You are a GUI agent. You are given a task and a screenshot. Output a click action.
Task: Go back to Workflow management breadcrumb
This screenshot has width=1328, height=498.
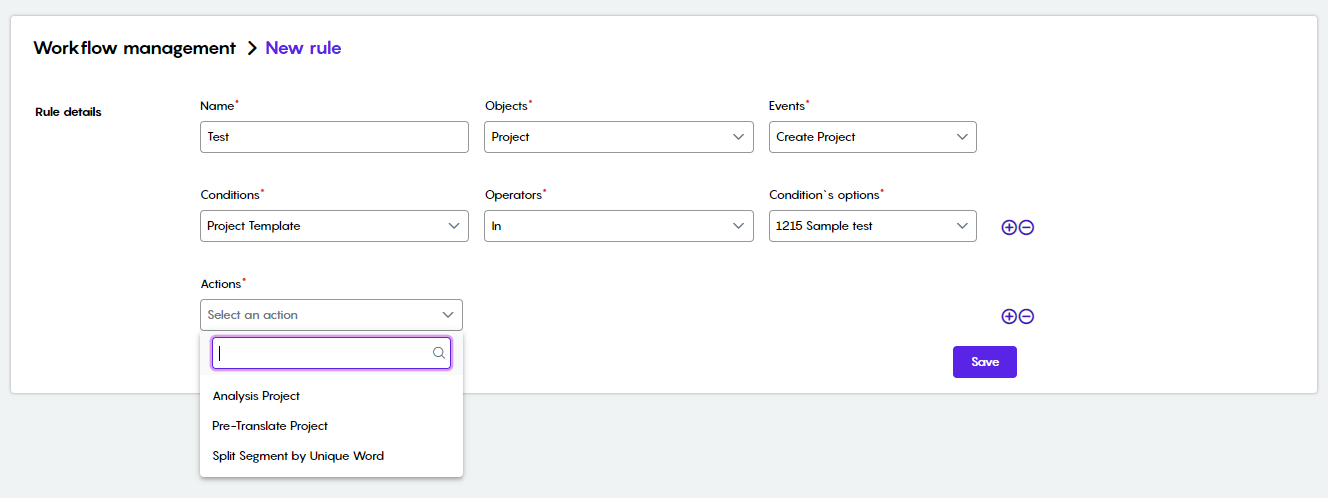(135, 48)
